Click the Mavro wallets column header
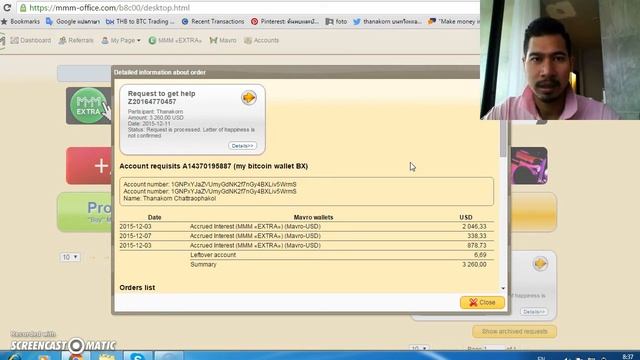This screenshot has width=640, height=360. tap(313, 218)
